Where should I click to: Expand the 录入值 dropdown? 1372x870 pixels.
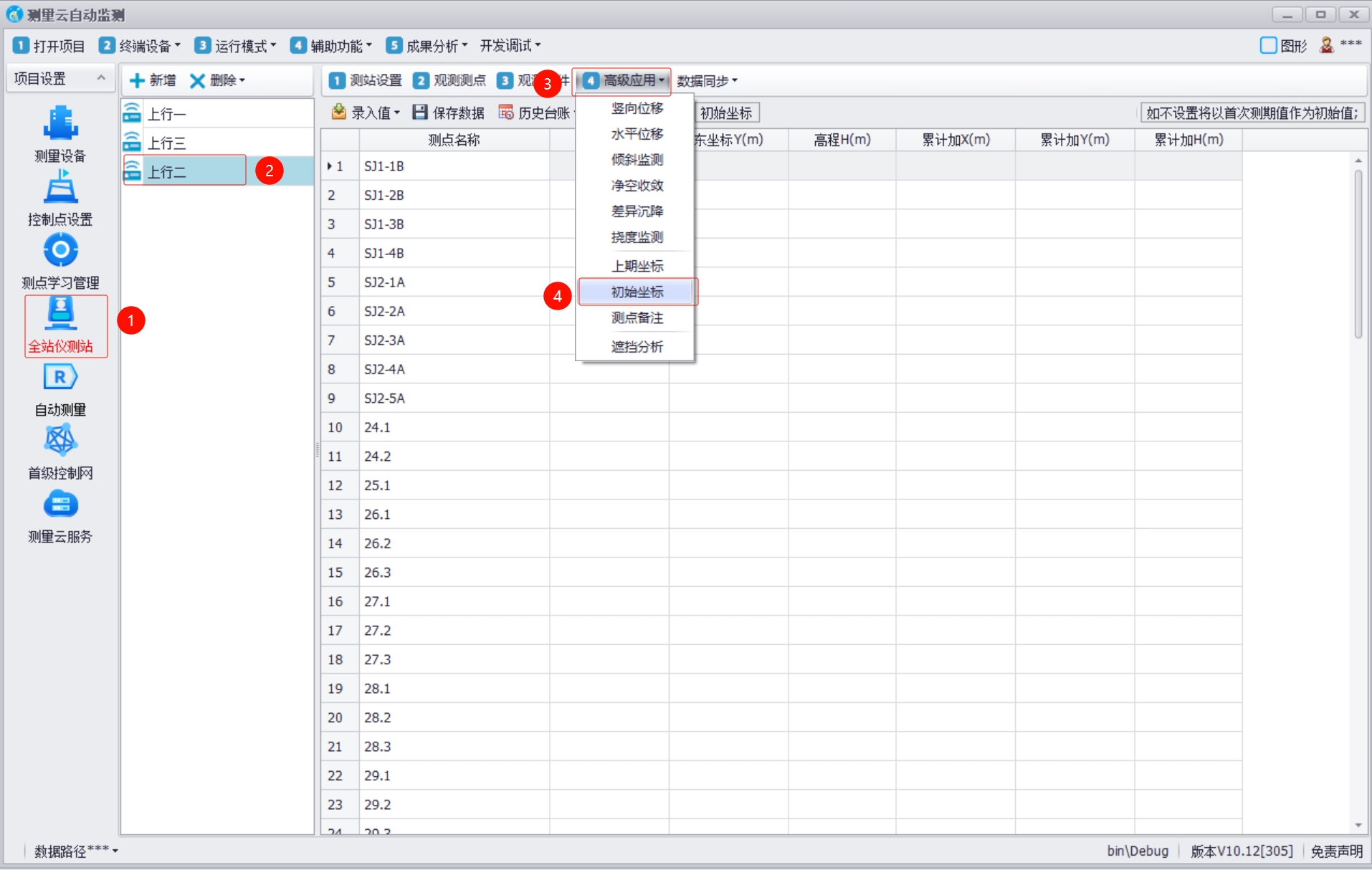[x=374, y=113]
